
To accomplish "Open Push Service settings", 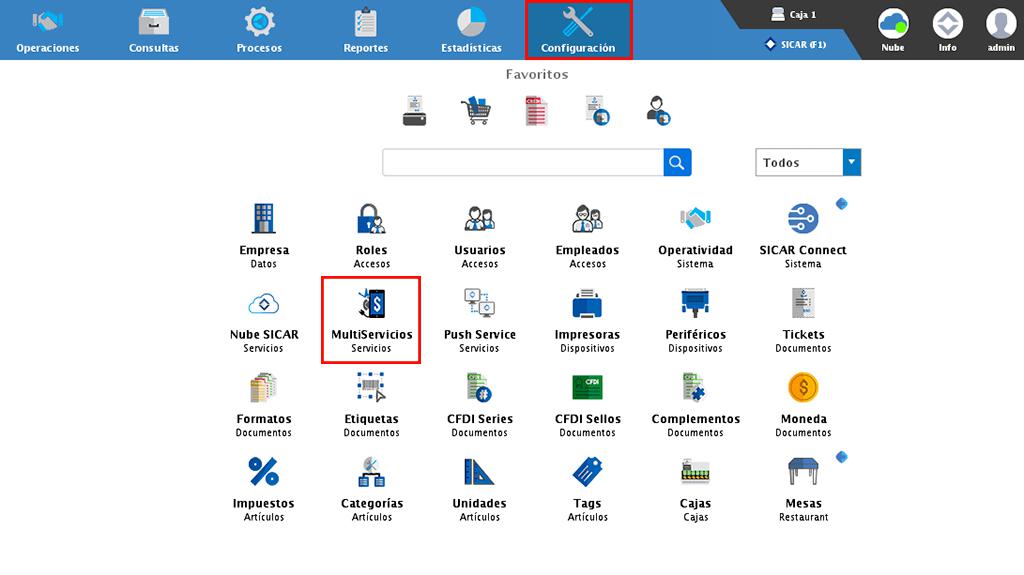I will 480,320.
